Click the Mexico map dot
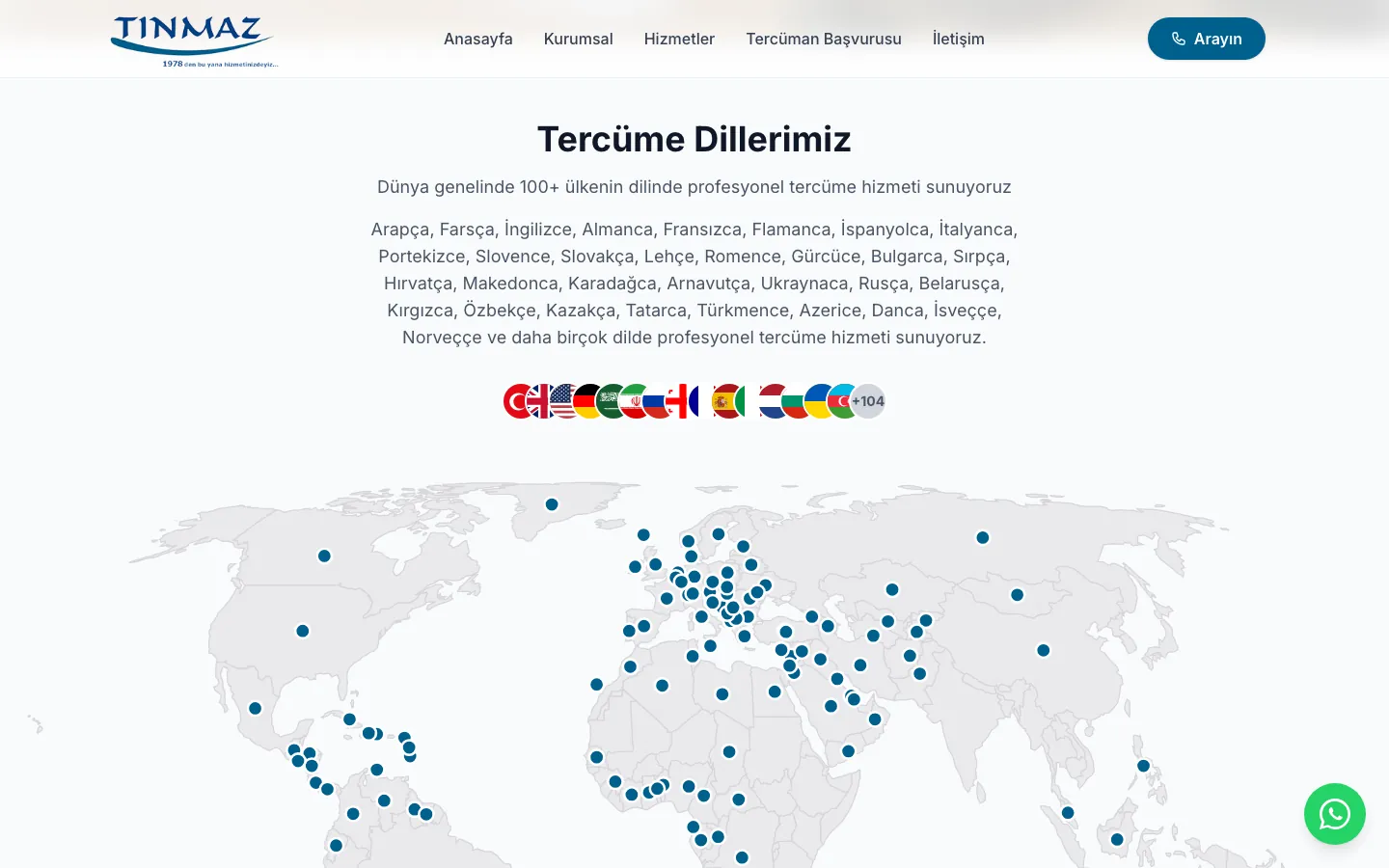The width and height of the screenshot is (1389, 868). (x=255, y=708)
